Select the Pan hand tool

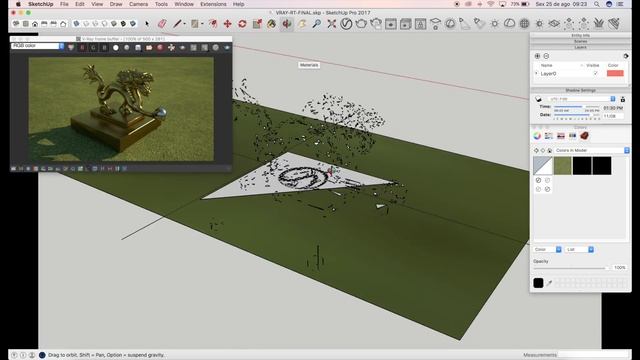[x=302, y=24]
